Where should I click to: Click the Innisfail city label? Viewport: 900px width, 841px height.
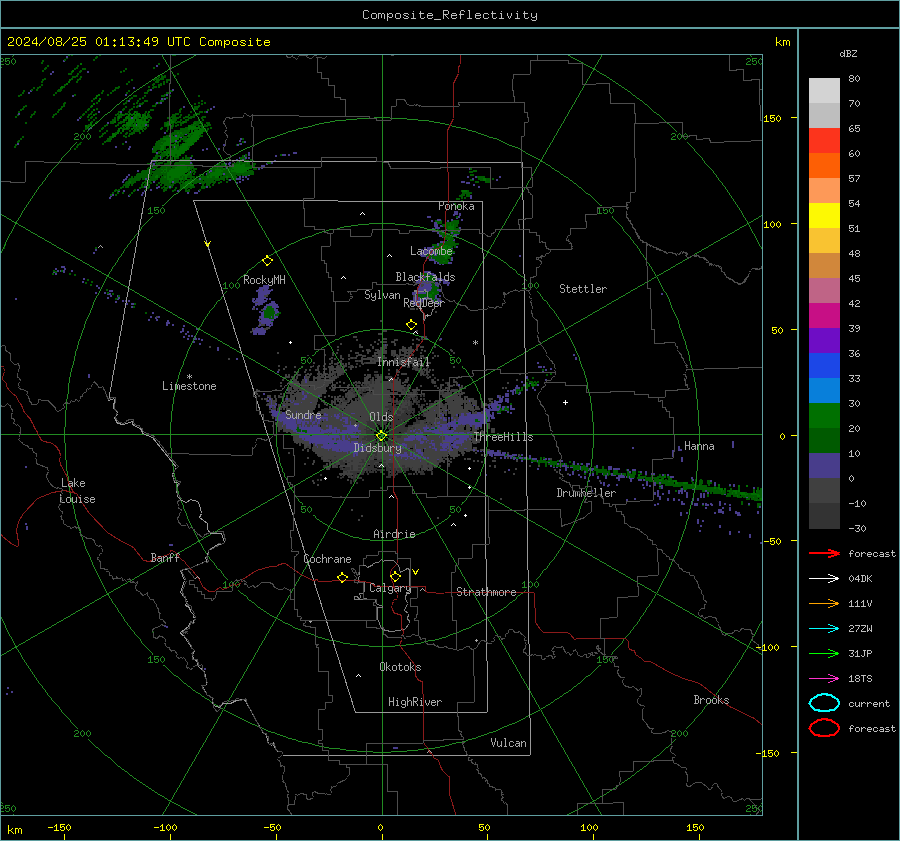(403, 362)
